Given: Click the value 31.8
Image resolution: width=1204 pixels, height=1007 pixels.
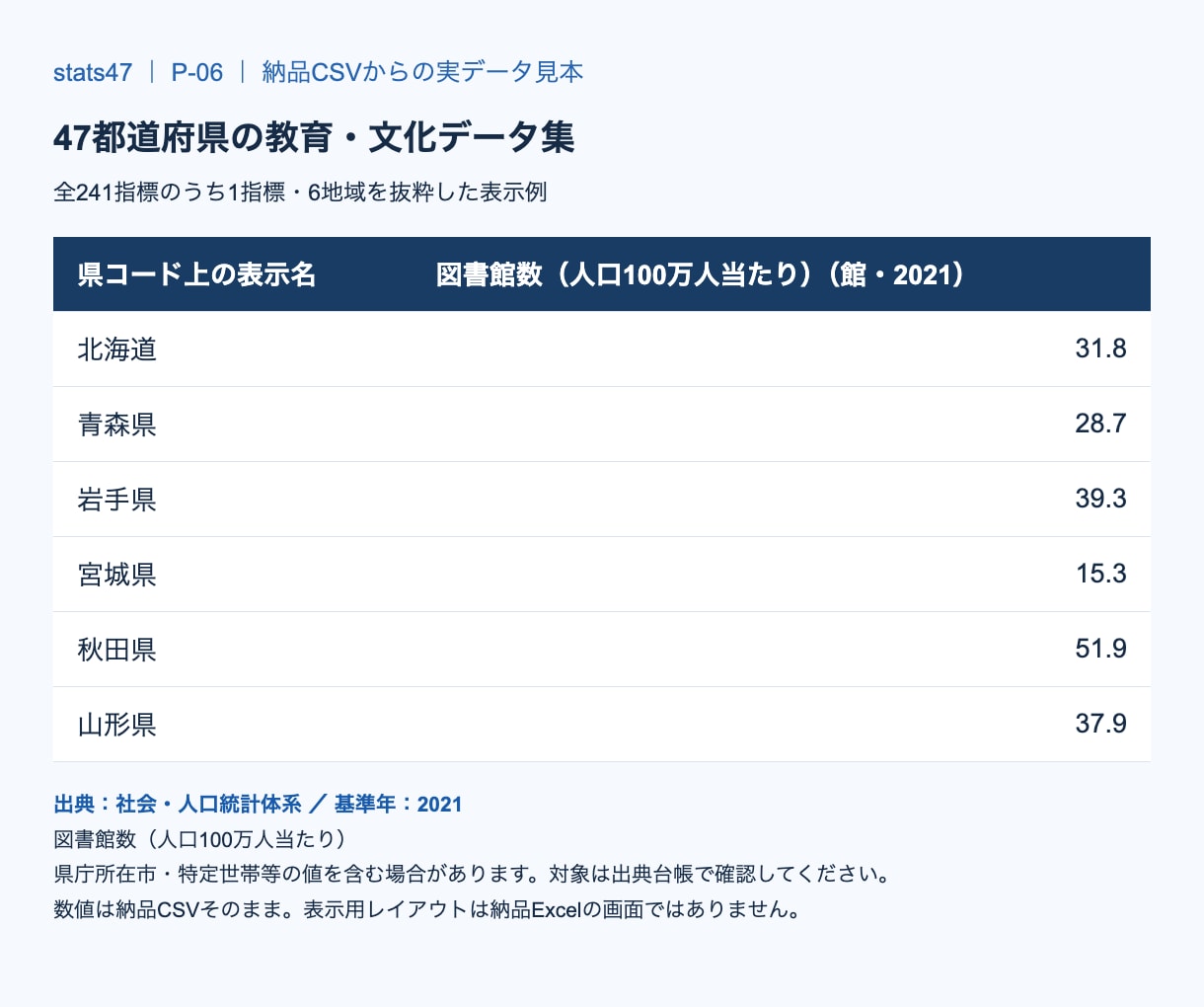Looking at the screenshot, I should click(1100, 349).
